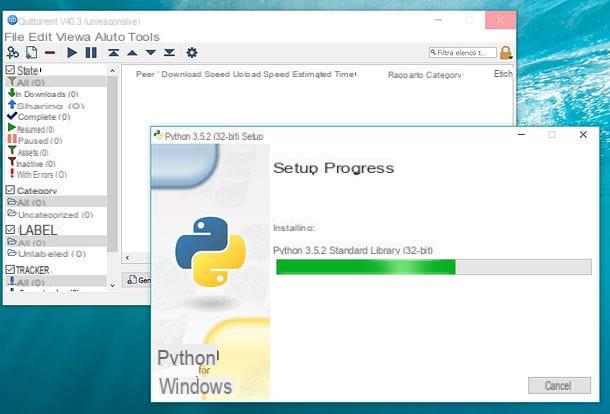Click the green Python install progress bar
610x414 pixels.
pyautogui.click(x=434, y=267)
